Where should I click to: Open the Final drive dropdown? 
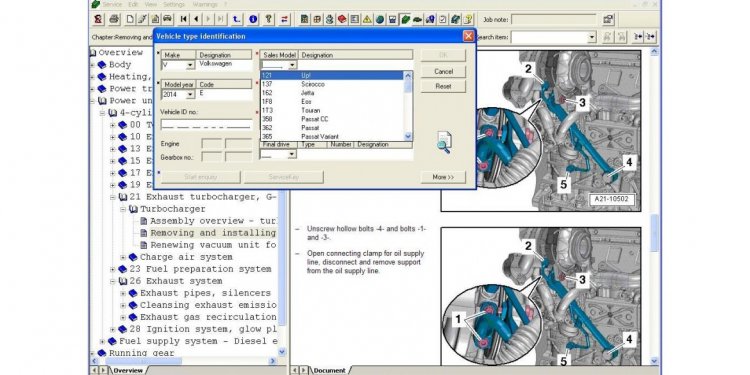(292, 154)
